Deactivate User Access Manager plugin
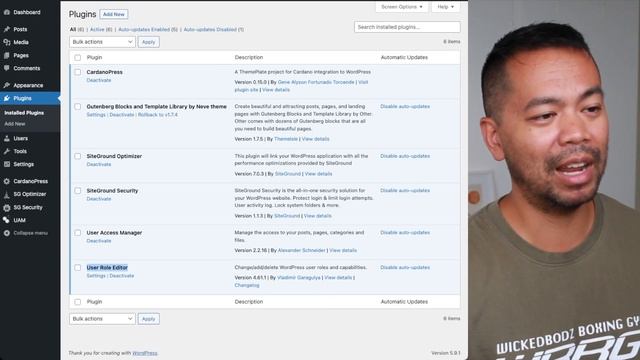 [x=99, y=241]
